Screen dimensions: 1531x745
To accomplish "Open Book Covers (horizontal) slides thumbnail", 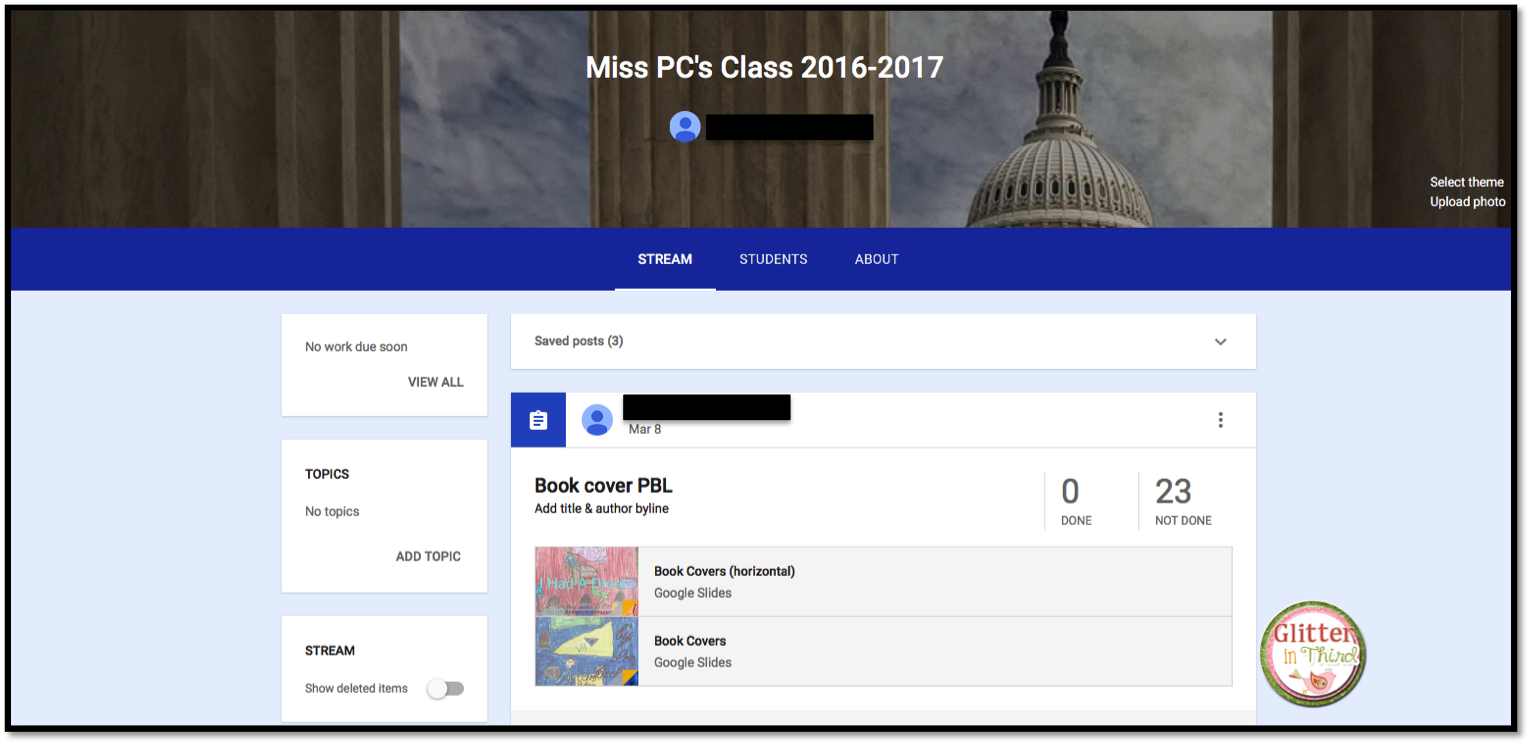I will tap(586, 581).
